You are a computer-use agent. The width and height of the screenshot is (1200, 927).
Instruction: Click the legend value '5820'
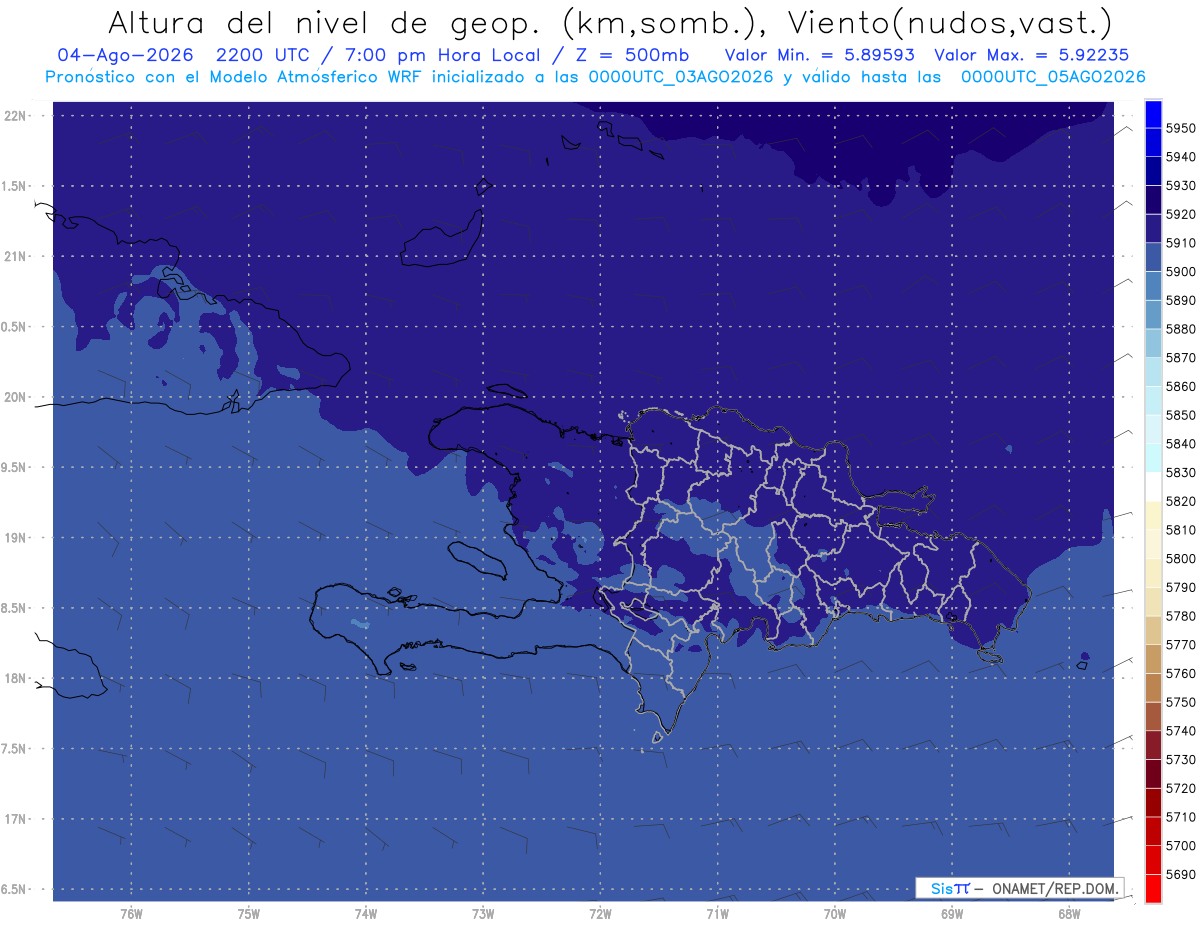[1181, 502]
